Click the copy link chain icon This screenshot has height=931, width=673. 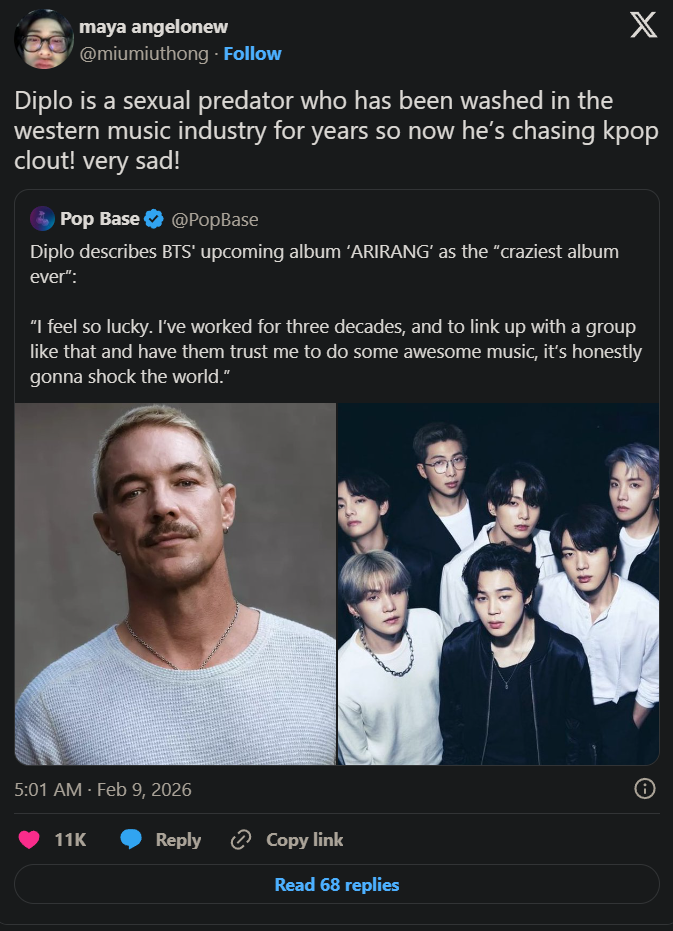(x=241, y=840)
